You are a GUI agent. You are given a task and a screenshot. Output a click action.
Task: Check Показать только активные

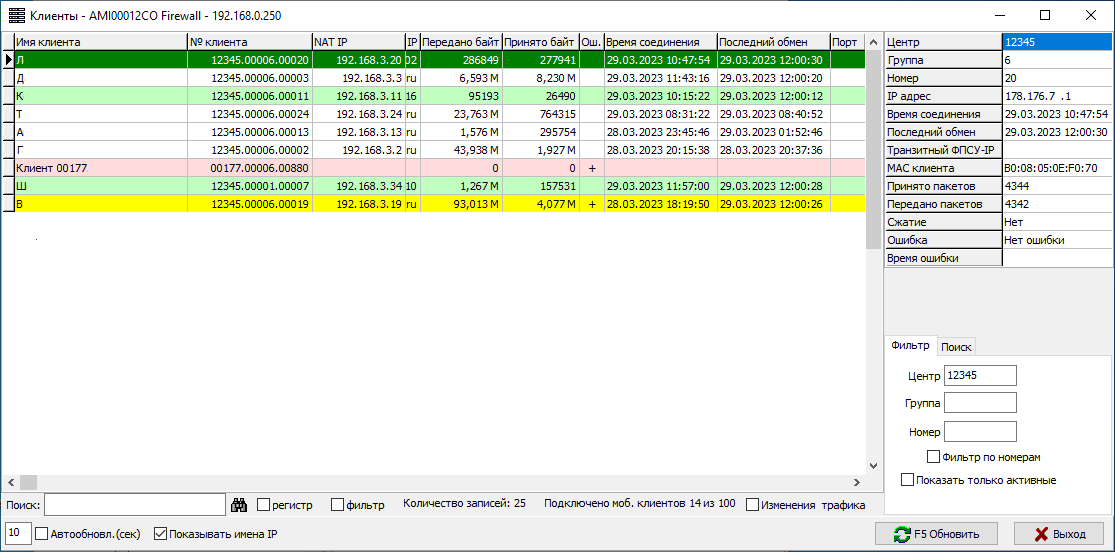908,480
